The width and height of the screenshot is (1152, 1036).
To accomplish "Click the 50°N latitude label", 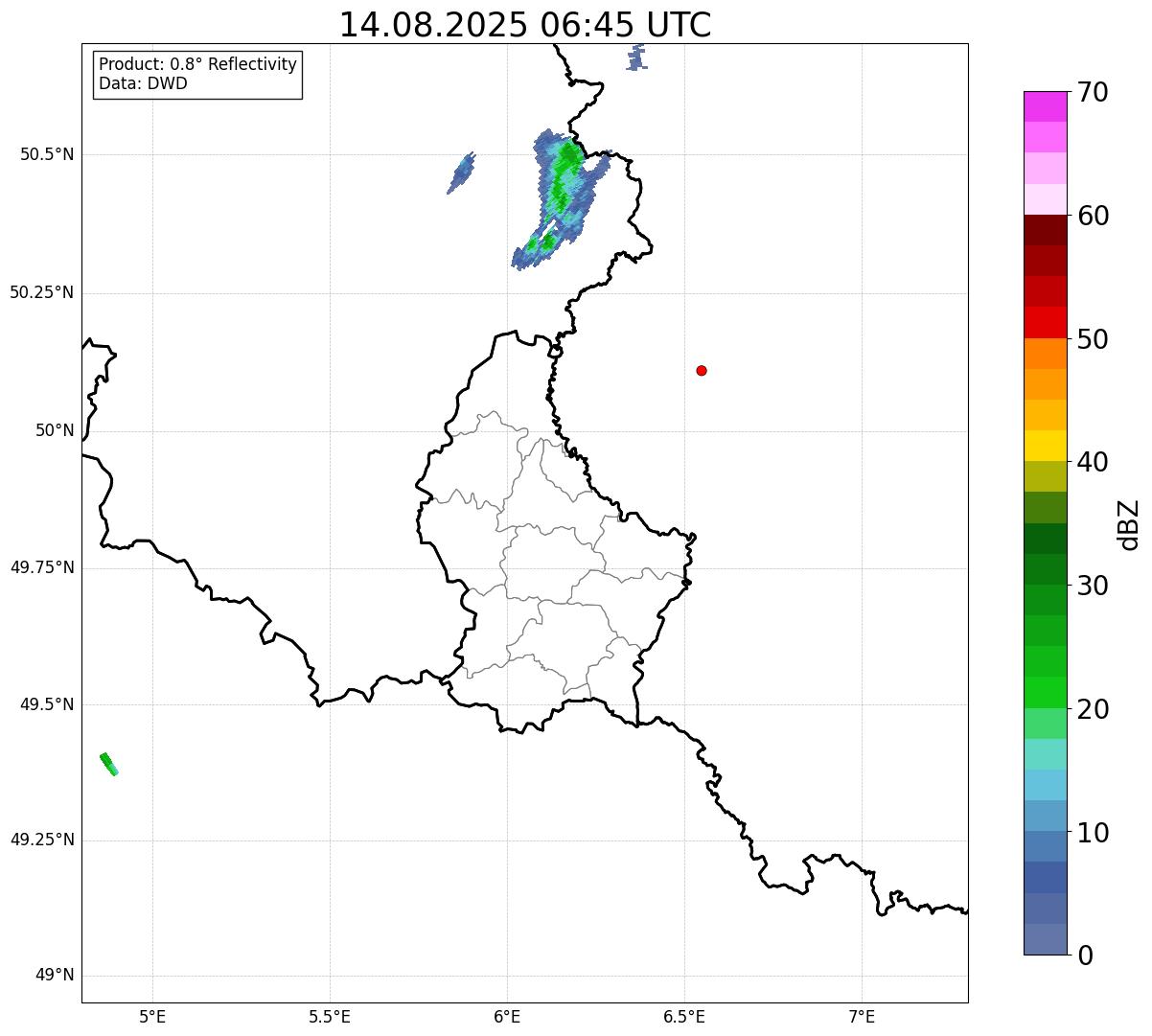I will pyautogui.click(x=56, y=431).
